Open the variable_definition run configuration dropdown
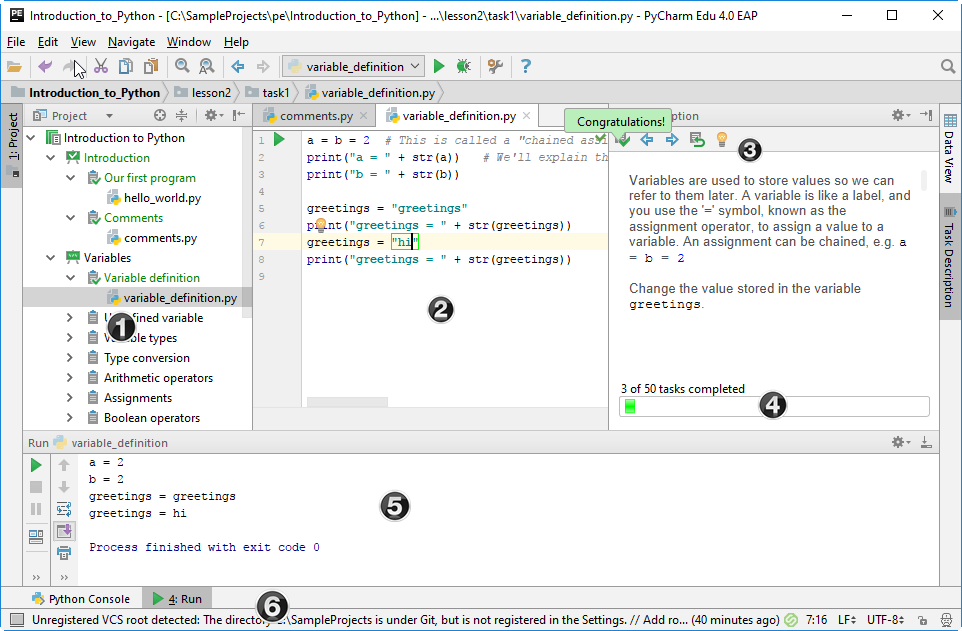The width and height of the screenshot is (962, 631). pyautogui.click(x=354, y=66)
